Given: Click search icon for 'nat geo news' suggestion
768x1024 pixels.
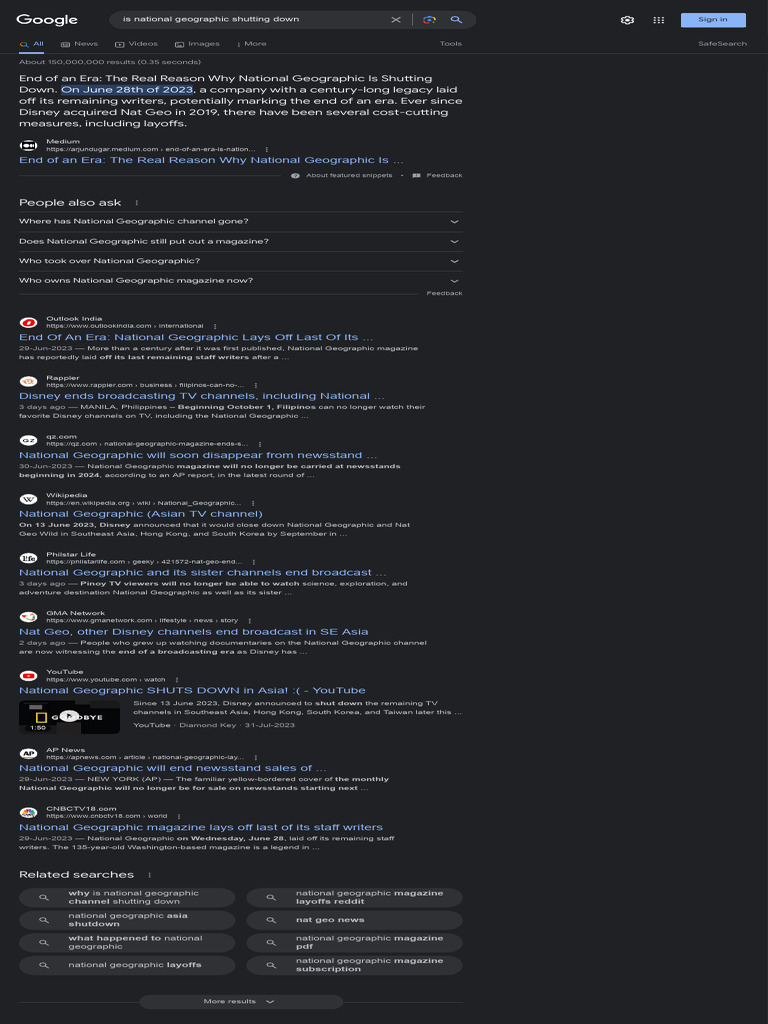Looking at the screenshot, I should pos(271,920).
